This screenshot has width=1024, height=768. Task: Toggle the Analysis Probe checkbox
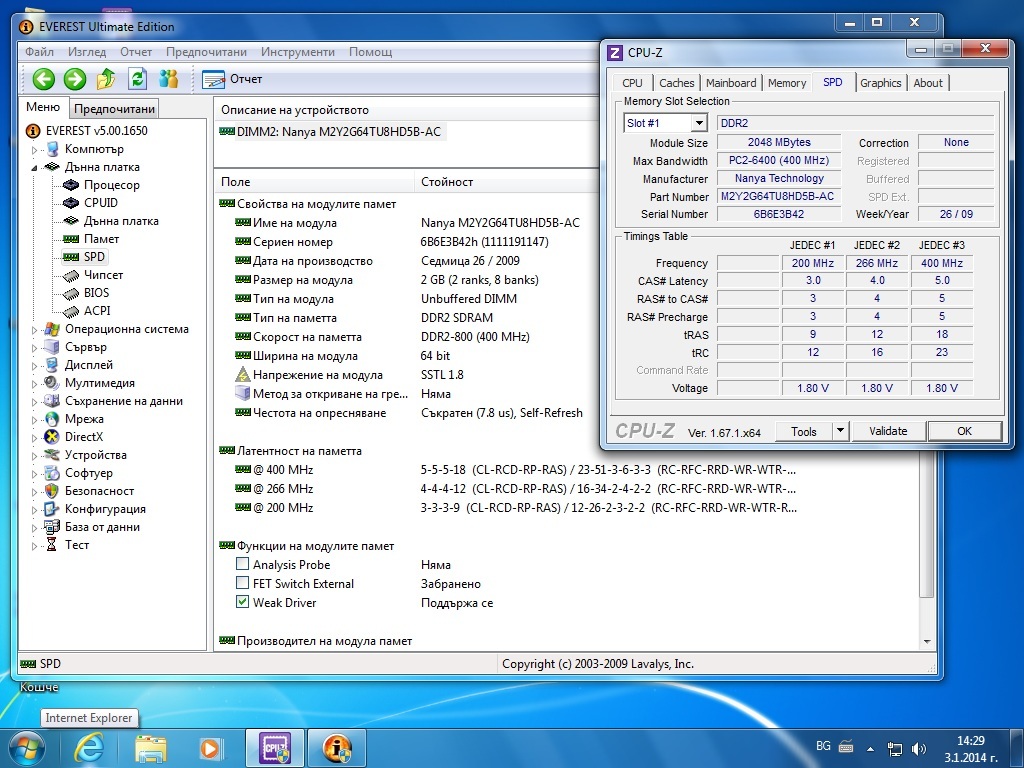coord(242,564)
